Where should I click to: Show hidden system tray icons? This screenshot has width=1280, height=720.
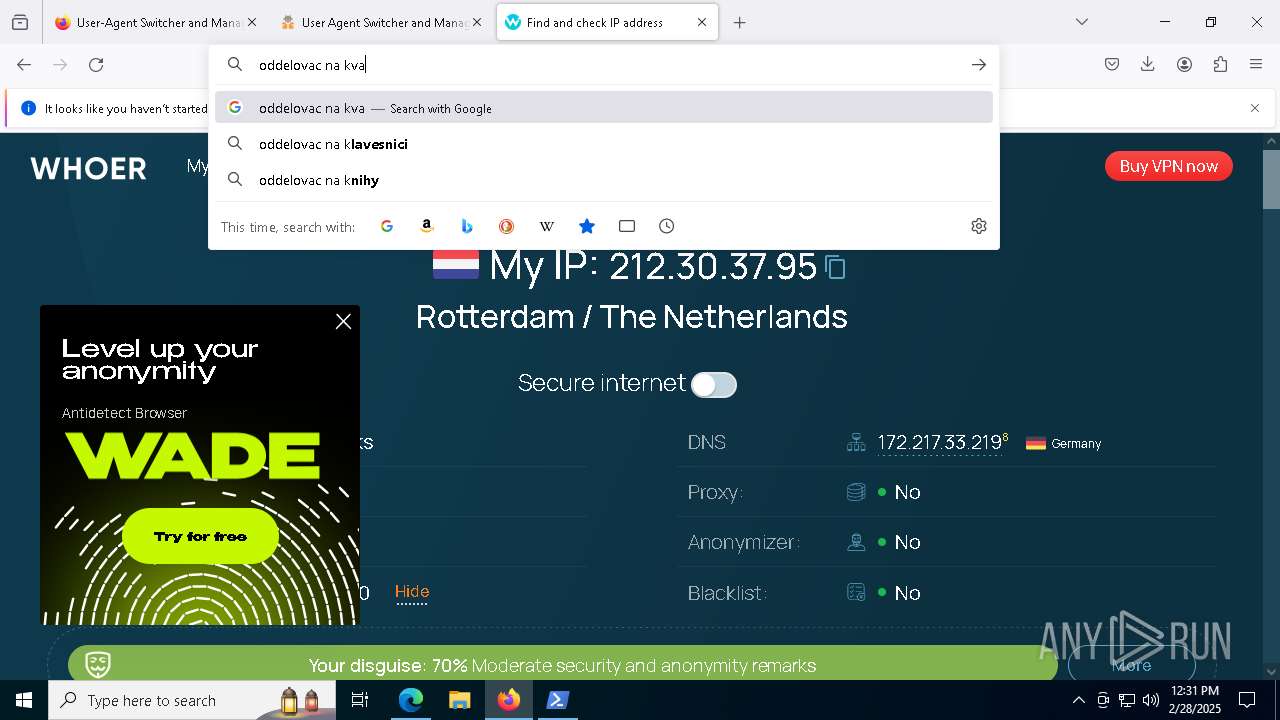click(x=1078, y=700)
